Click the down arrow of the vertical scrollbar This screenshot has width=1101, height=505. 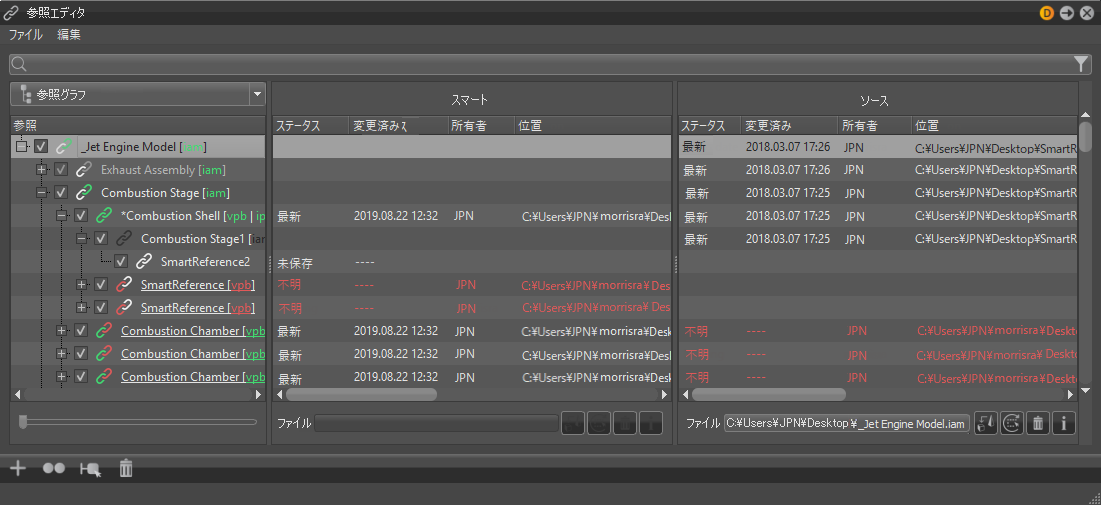pos(1086,390)
